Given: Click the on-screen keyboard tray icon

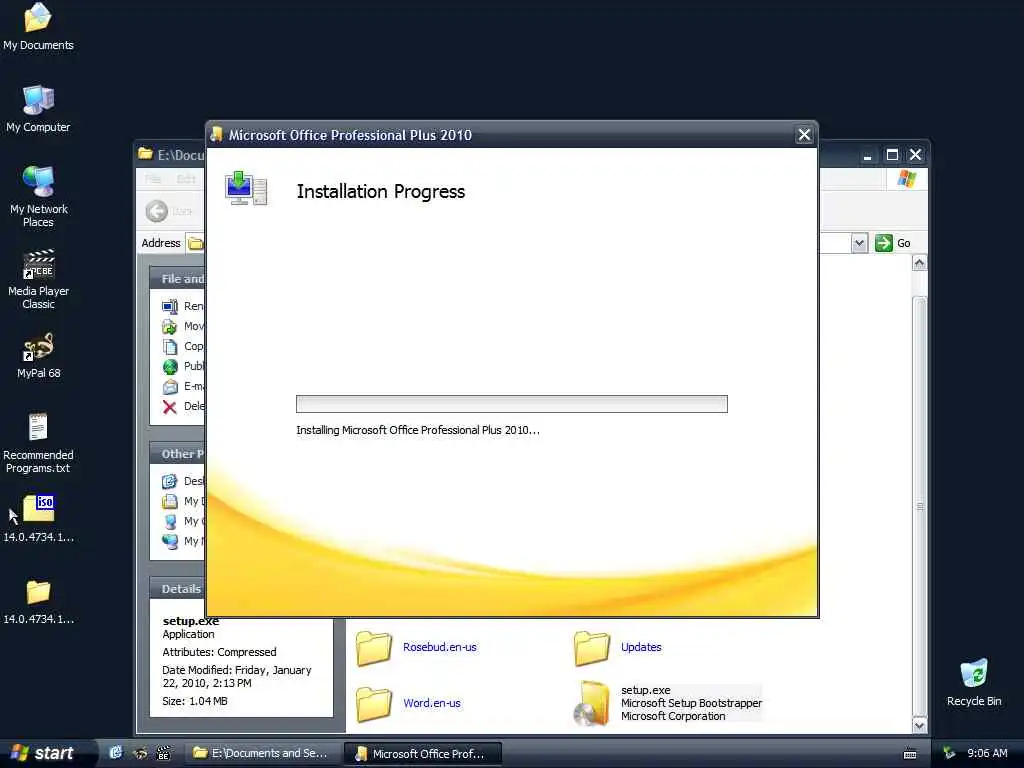Looking at the screenshot, I should (910, 754).
